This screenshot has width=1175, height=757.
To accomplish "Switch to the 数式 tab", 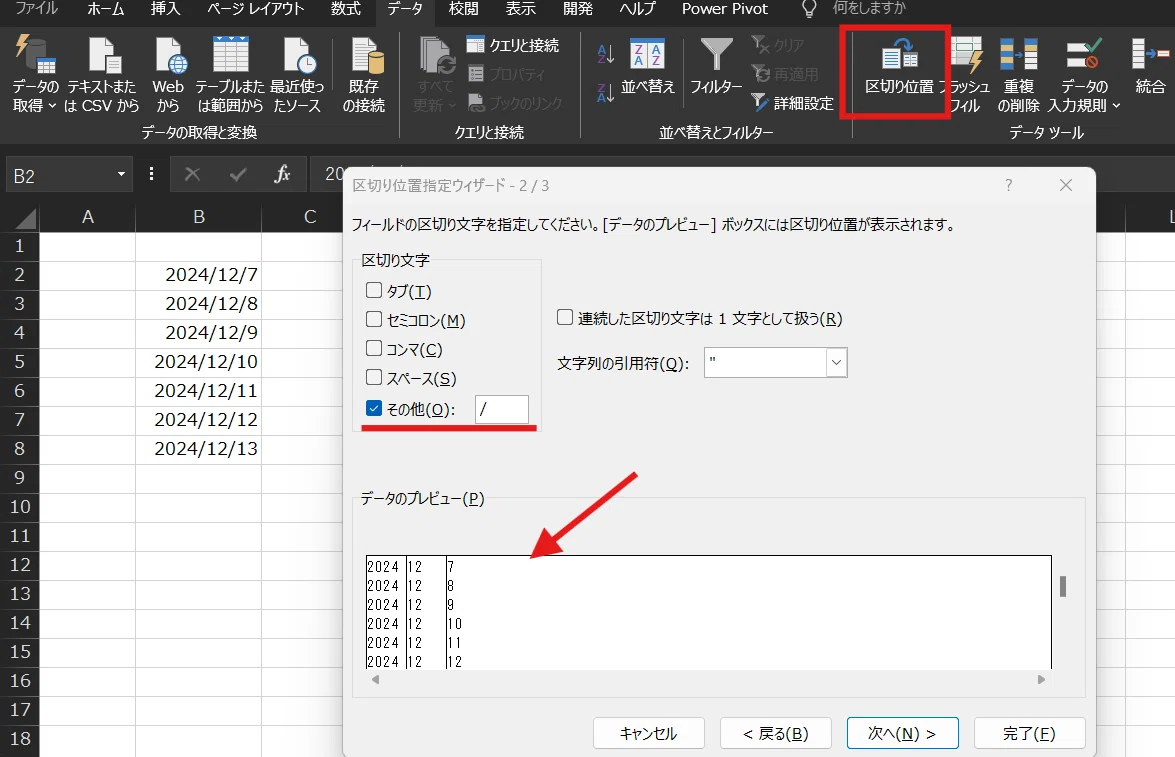I will 346,9.
